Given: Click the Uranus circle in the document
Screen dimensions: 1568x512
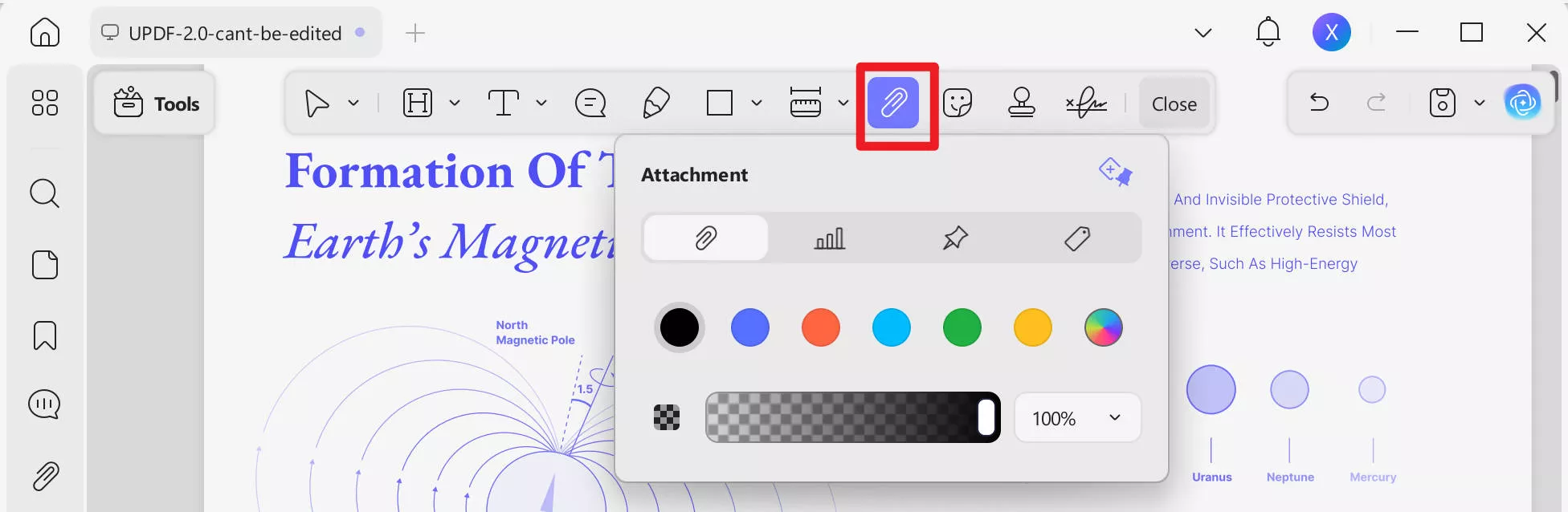Looking at the screenshot, I should coord(1211,390).
